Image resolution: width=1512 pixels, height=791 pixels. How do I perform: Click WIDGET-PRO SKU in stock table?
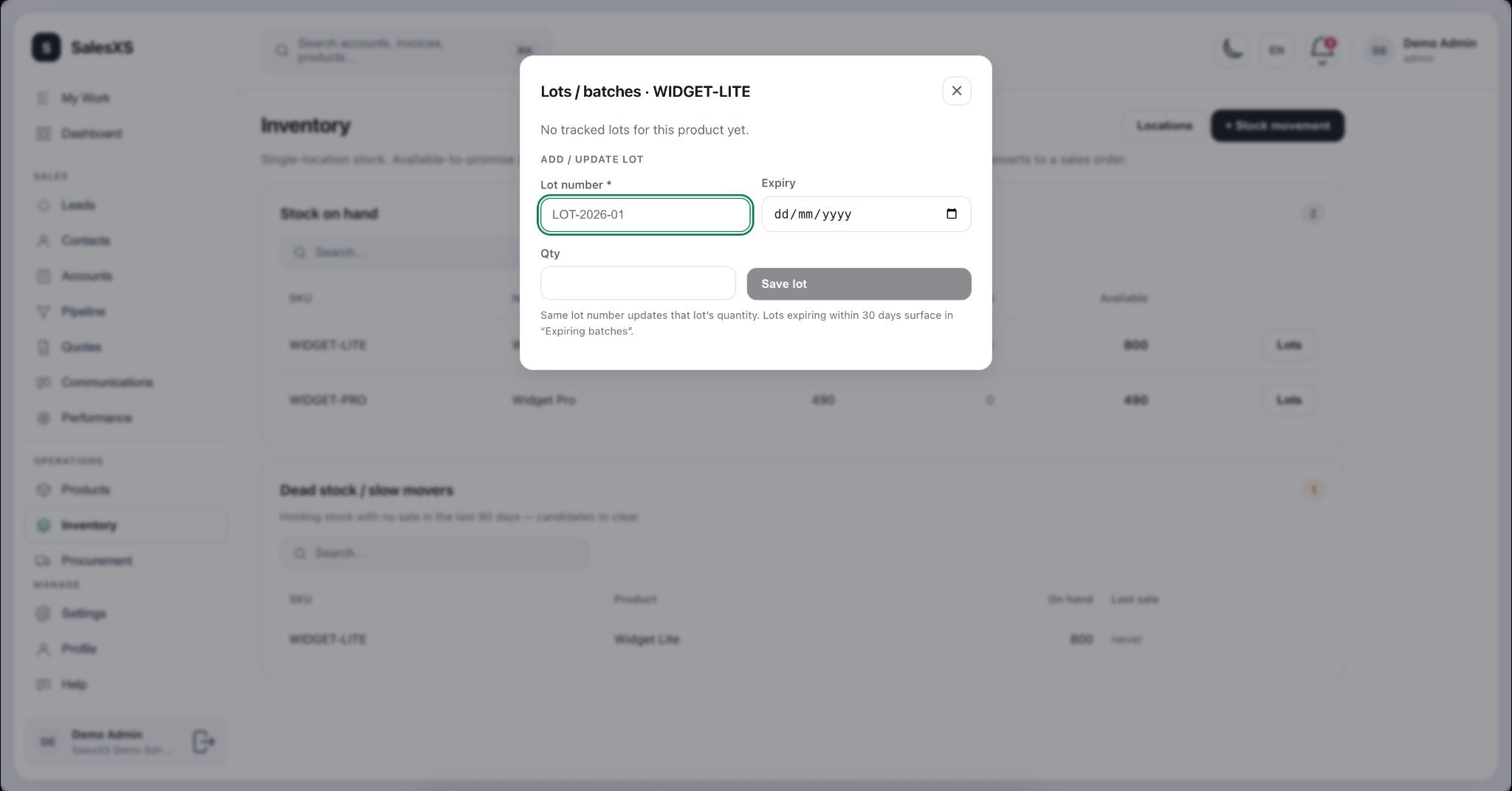(328, 400)
